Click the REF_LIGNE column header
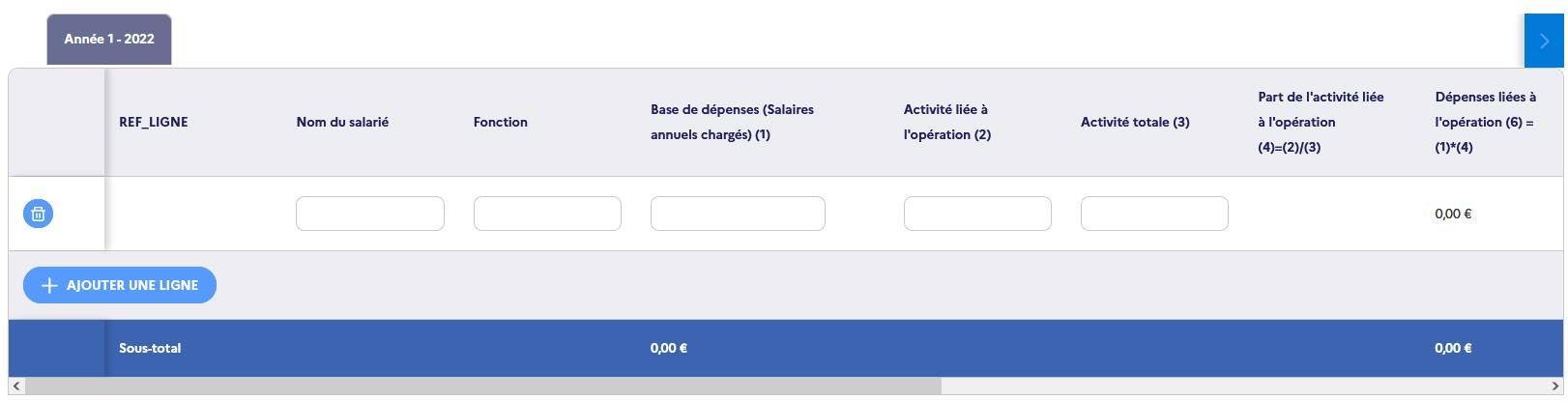The width and height of the screenshot is (1568, 401). pos(154,122)
